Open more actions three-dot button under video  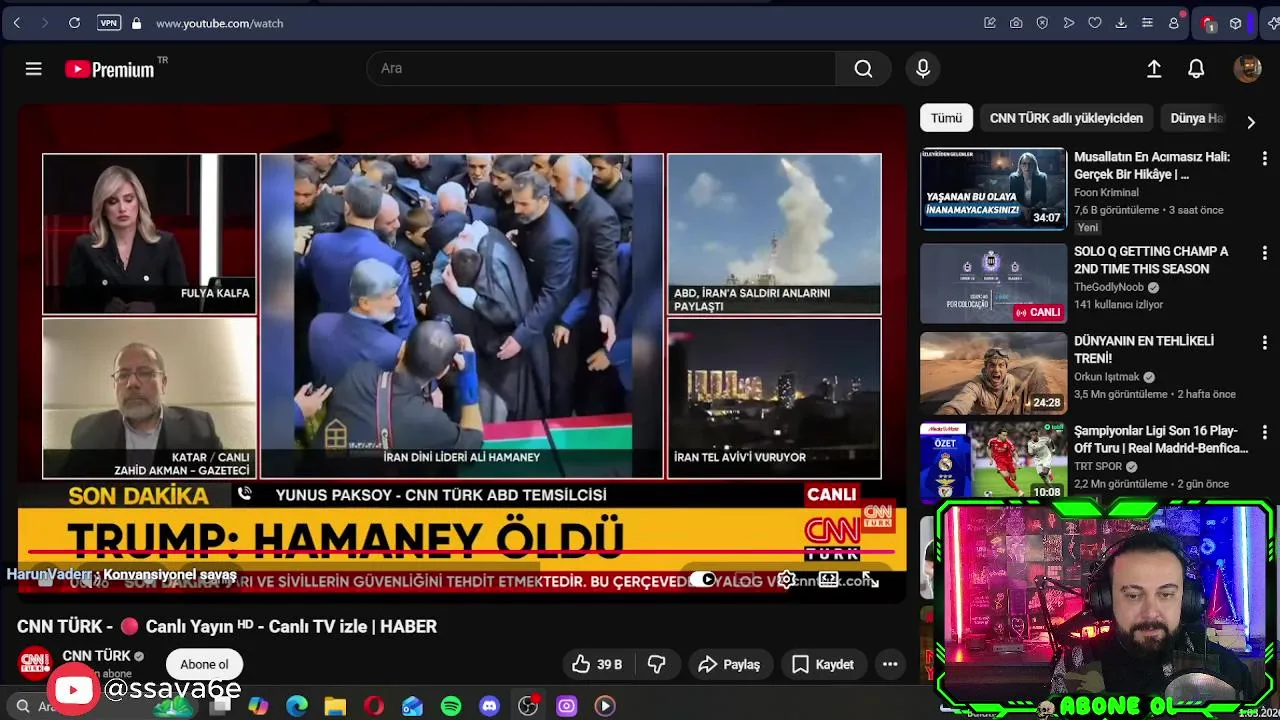tap(890, 664)
